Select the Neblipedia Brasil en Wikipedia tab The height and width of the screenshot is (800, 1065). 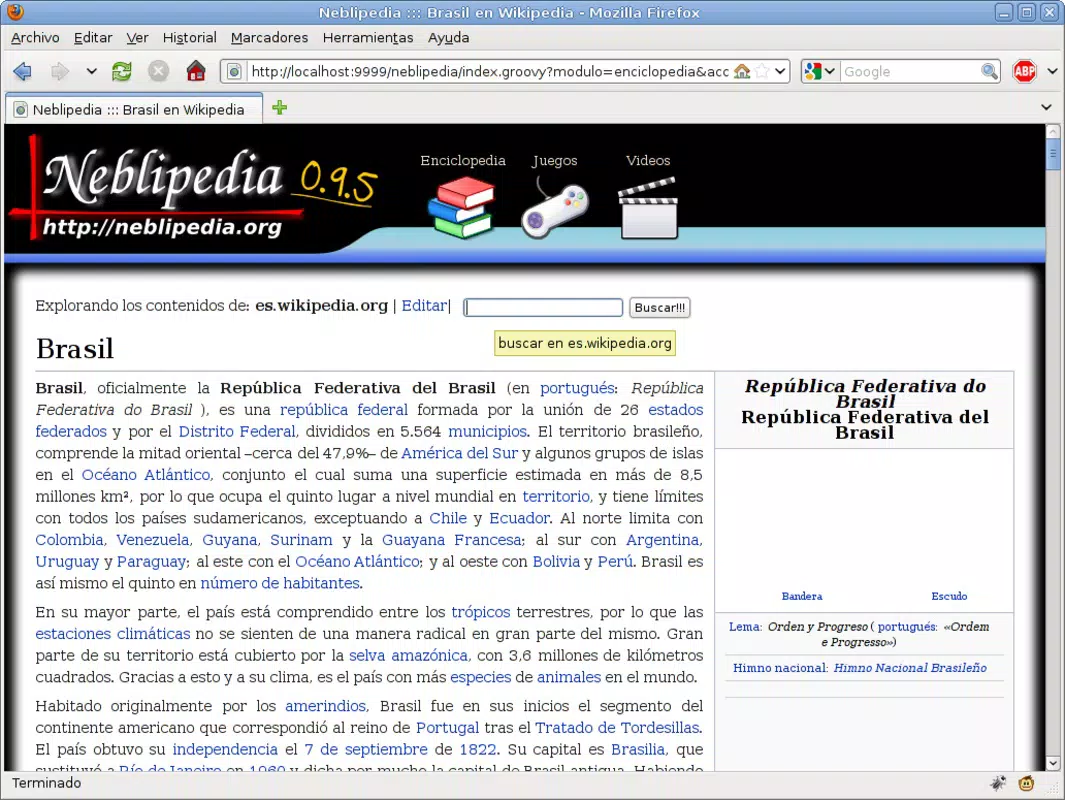(x=134, y=109)
